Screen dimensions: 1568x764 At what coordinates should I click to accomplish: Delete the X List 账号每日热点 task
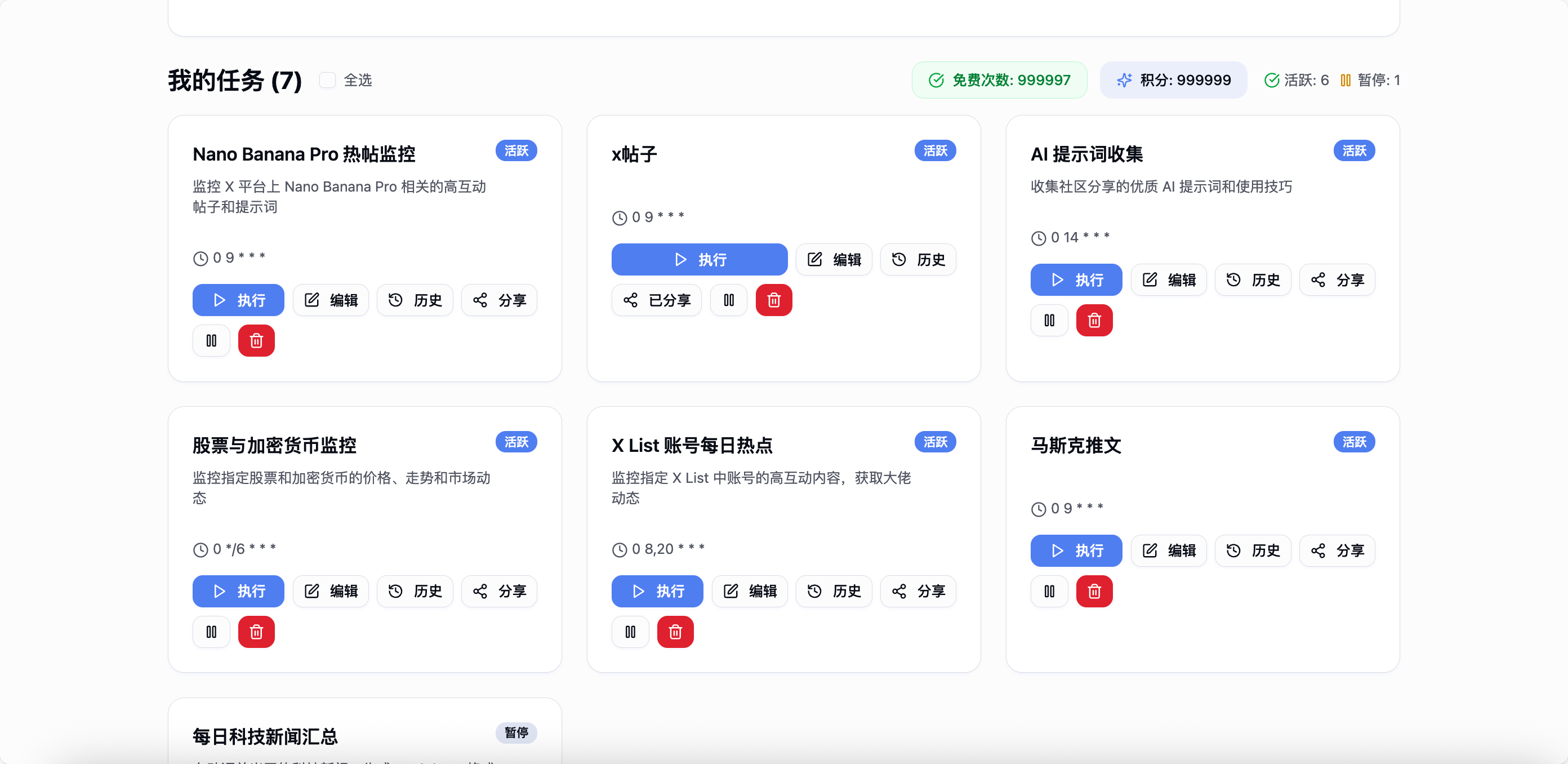click(x=675, y=631)
